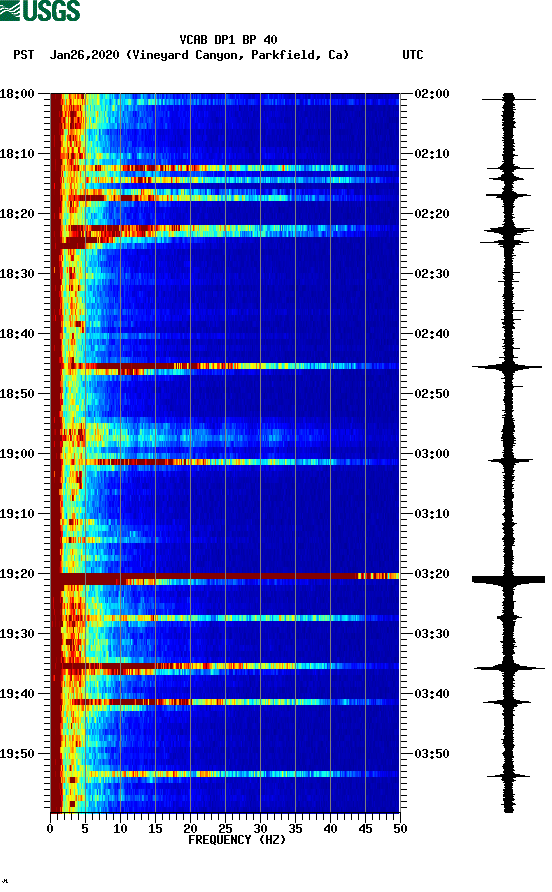552x892 pixels.
Task: Click the 19:20 PST time label
Action: click(x=17, y=574)
